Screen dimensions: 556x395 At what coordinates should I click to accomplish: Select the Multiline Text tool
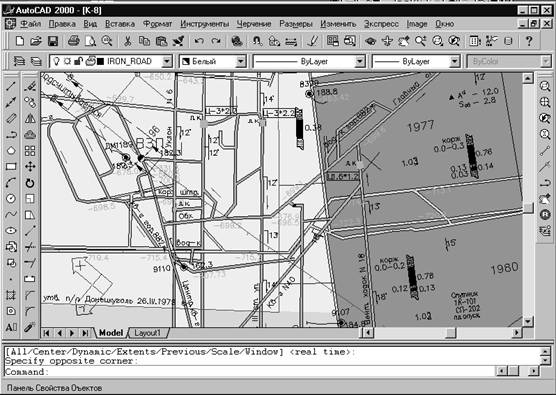[x=11, y=327]
